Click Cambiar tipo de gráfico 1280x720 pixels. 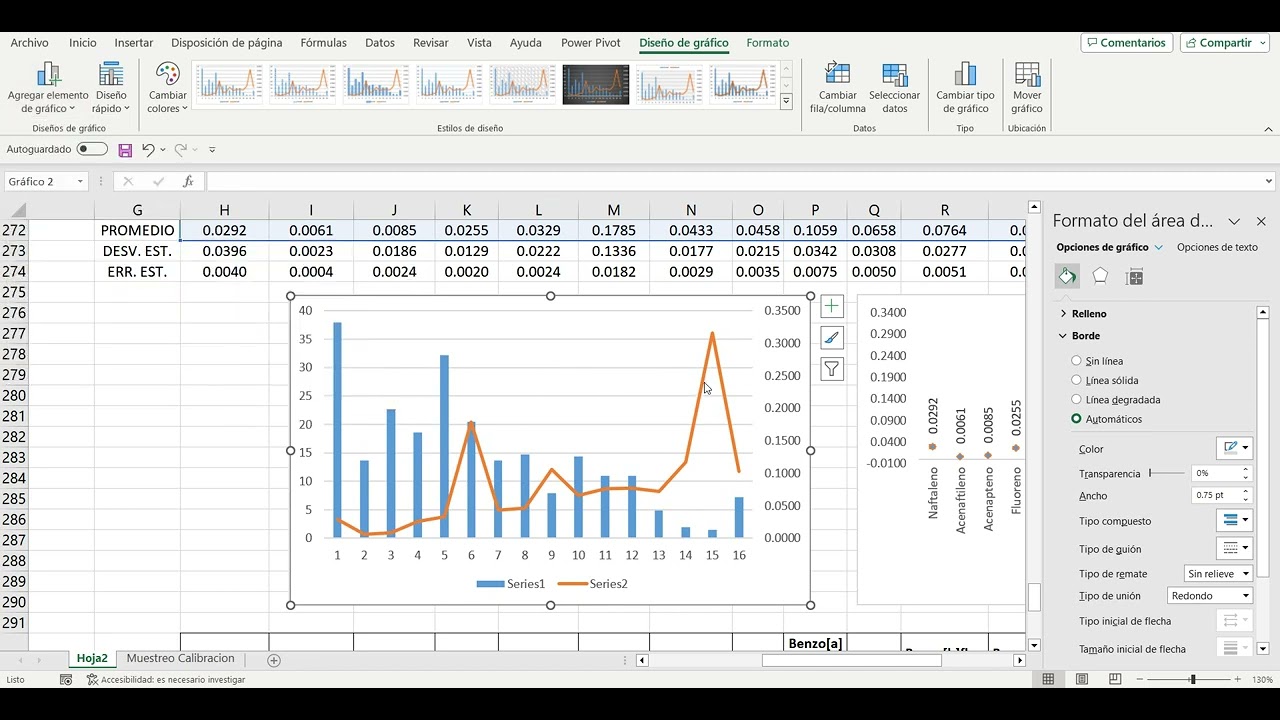click(x=965, y=88)
